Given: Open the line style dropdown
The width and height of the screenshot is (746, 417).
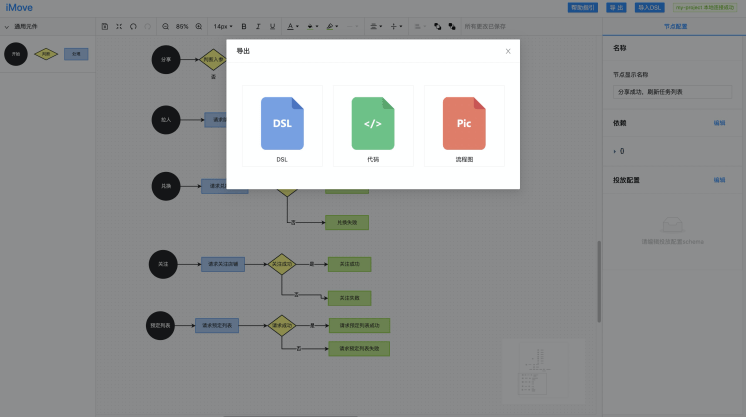Looking at the screenshot, I should 352,27.
